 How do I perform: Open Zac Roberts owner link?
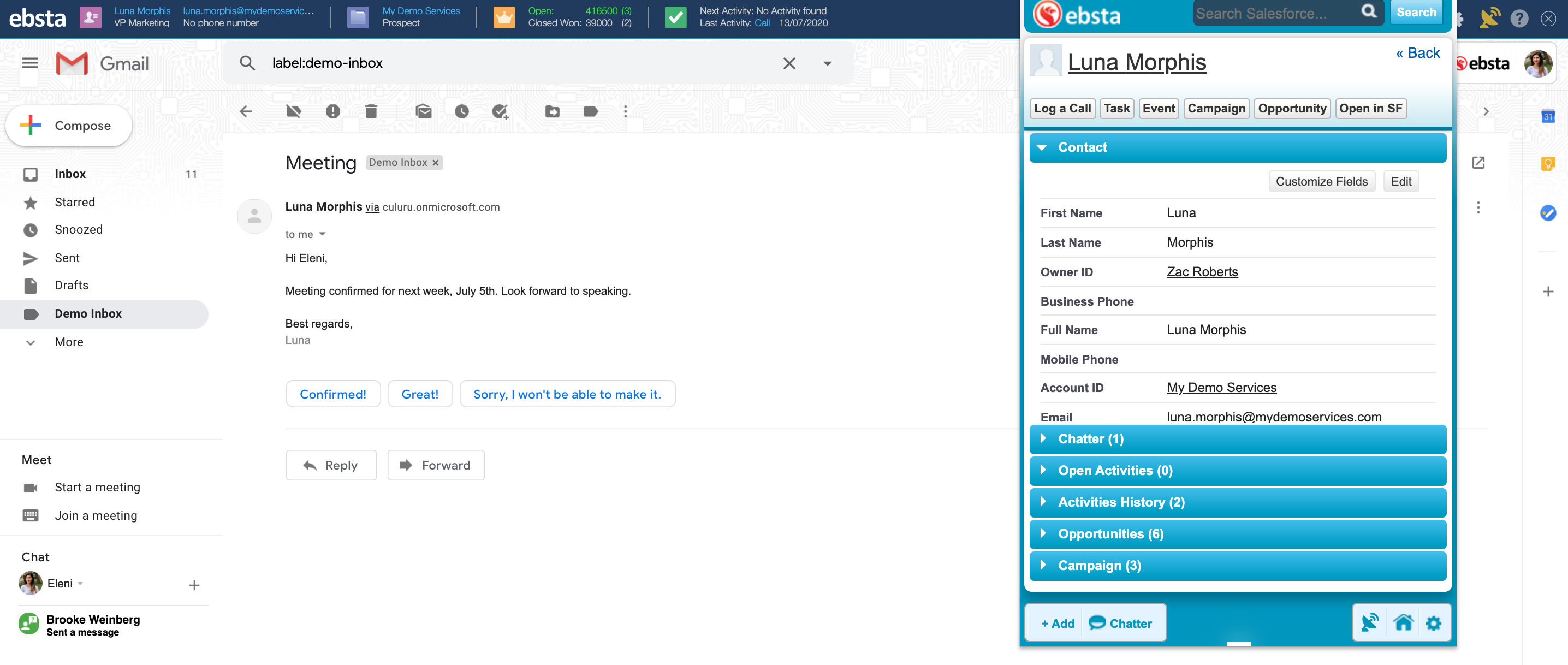coord(1202,272)
